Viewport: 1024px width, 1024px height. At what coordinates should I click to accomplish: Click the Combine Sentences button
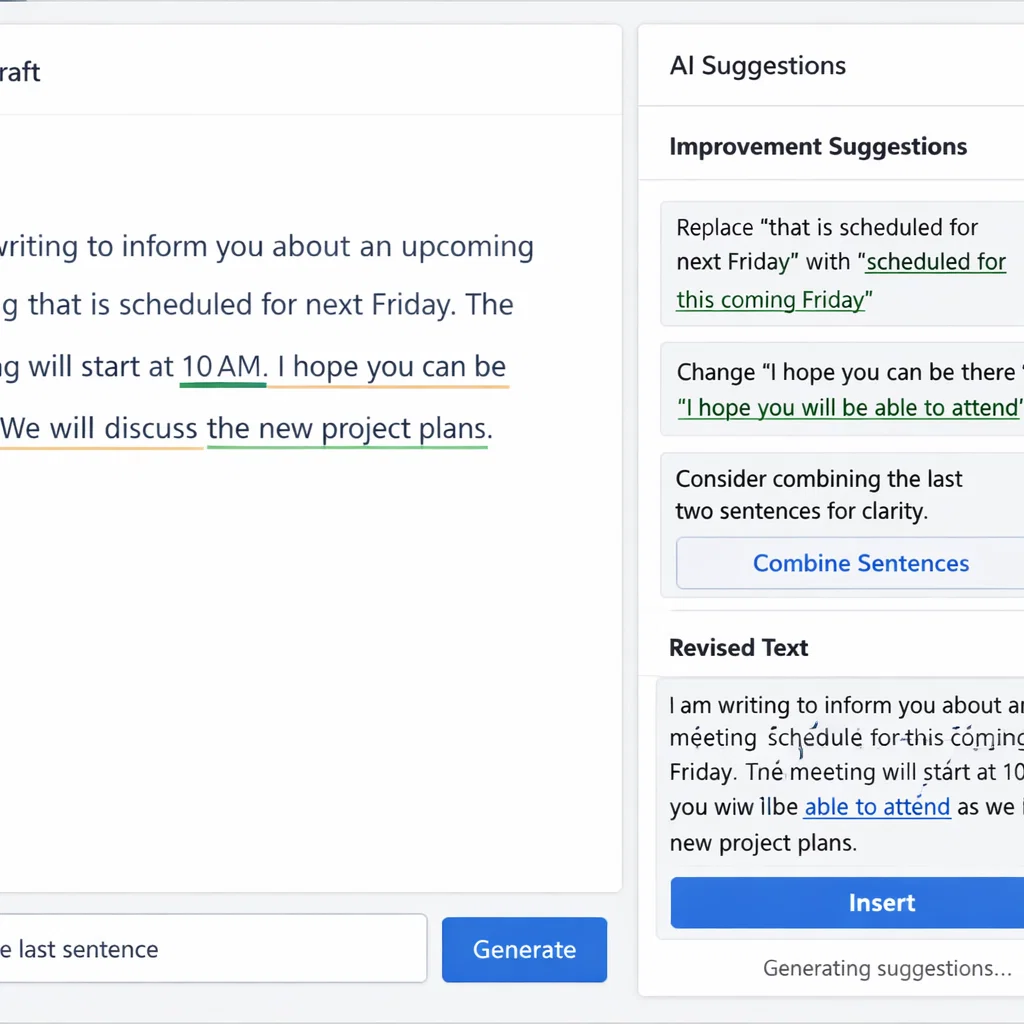[860, 563]
